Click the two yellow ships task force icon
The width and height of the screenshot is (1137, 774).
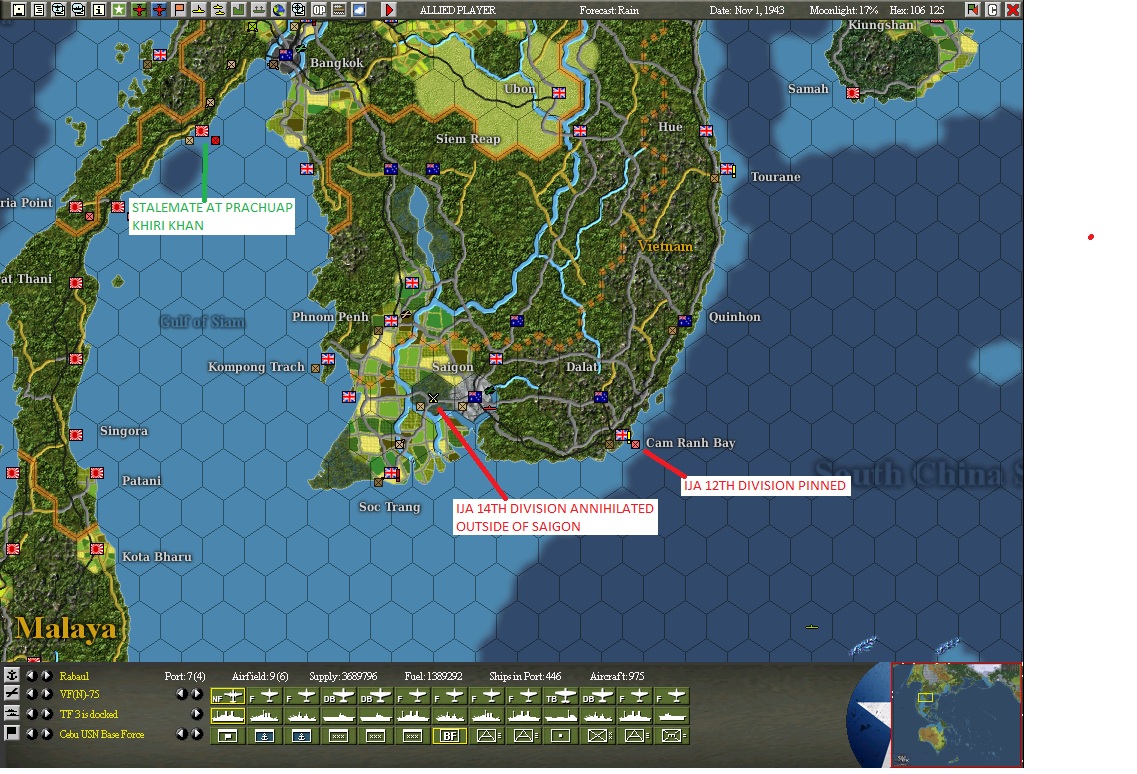pyautogui.click(x=218, y=9)
